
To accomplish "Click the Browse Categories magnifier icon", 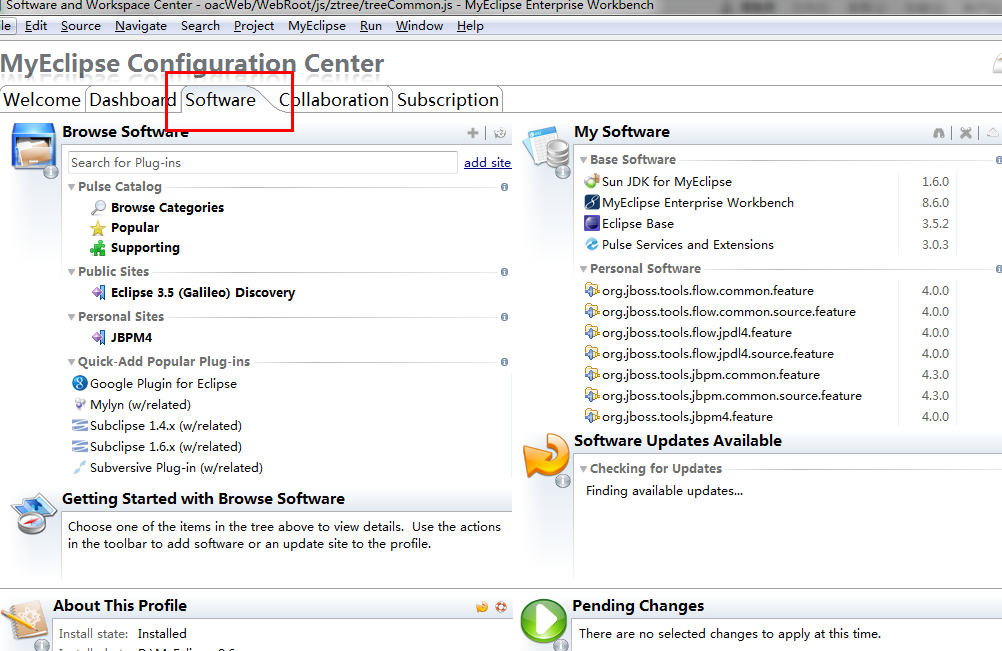I will [98, 208].
